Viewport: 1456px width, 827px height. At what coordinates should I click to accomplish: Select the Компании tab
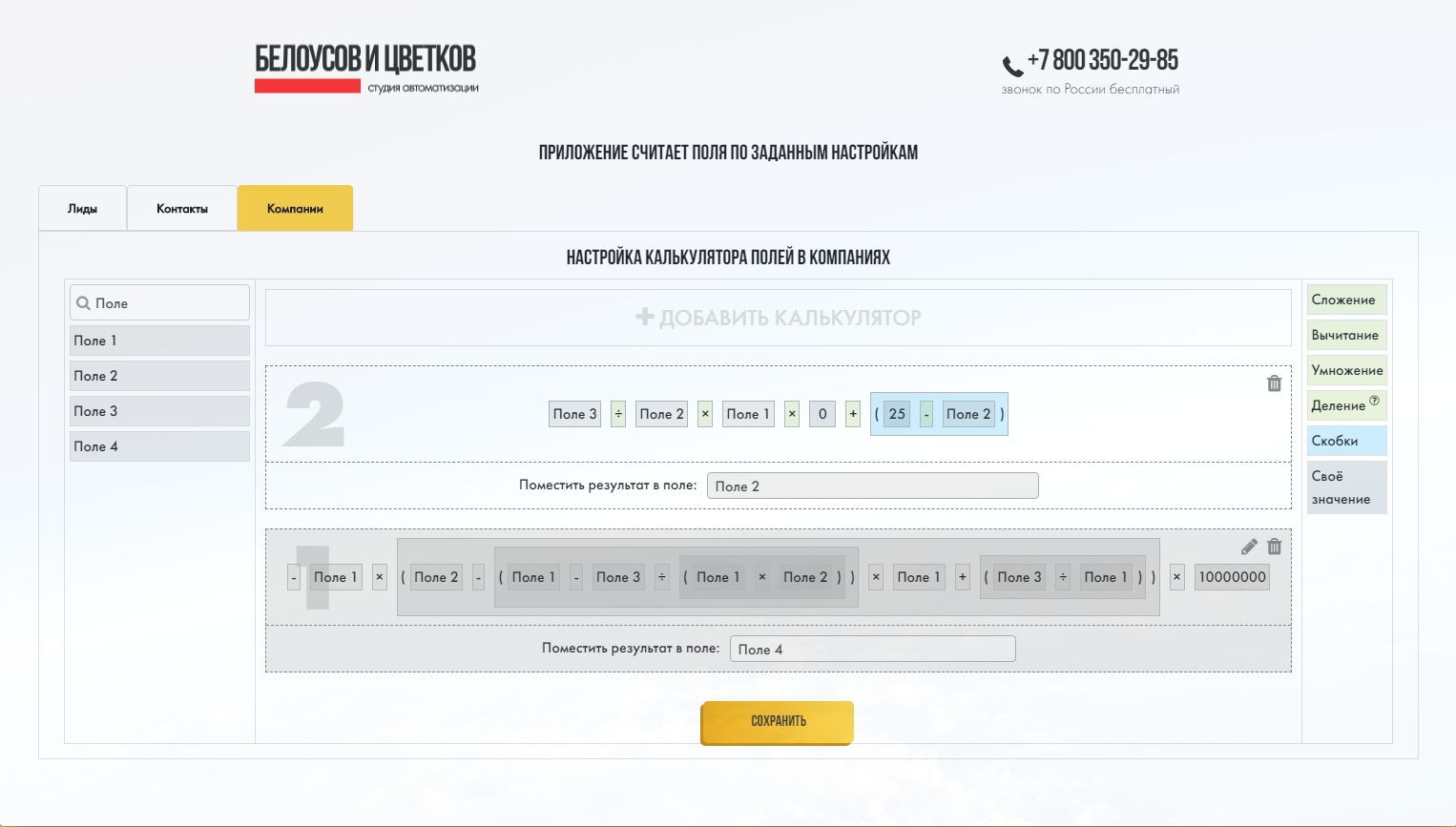[x=295, y=208]
